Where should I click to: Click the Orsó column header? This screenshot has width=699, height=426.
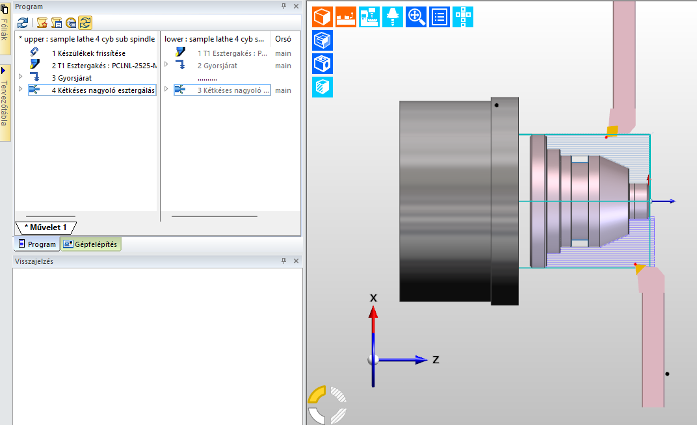(x=284, y=39)
